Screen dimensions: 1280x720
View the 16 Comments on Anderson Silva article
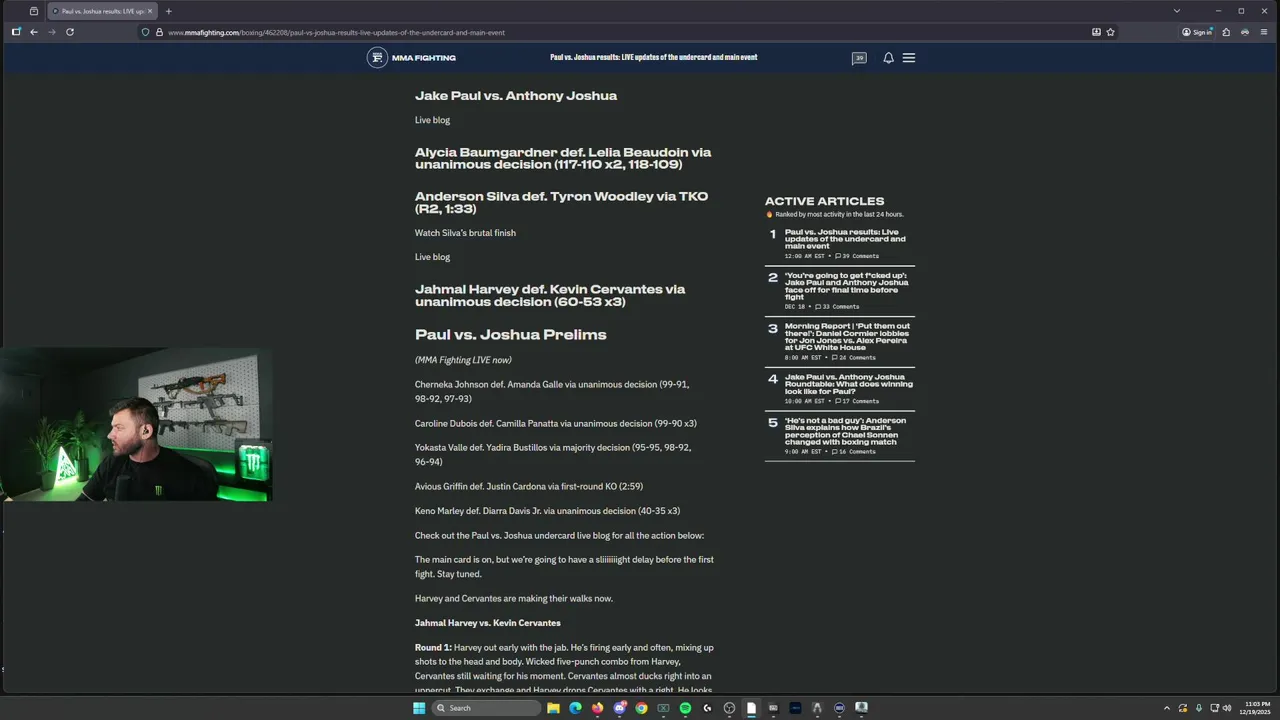(x=855, y=452)
